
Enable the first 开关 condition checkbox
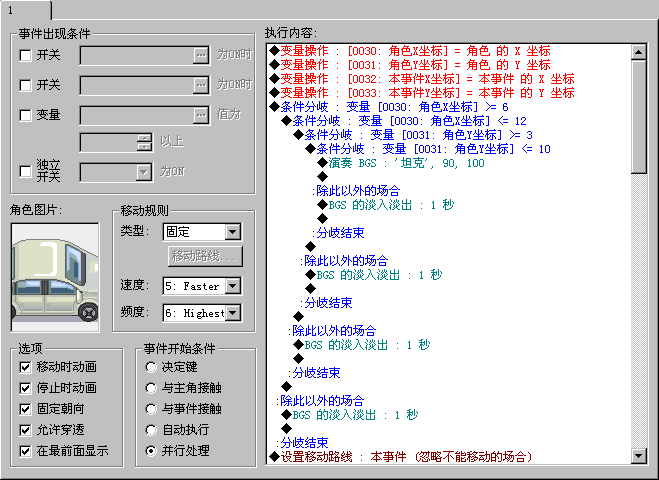coord(26,55)
